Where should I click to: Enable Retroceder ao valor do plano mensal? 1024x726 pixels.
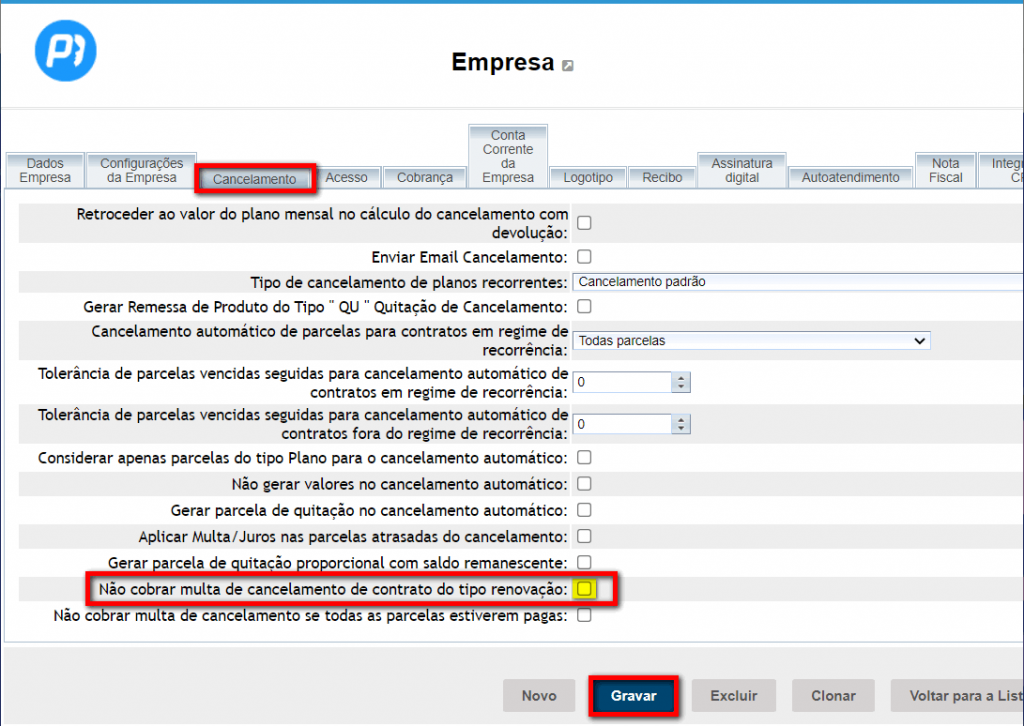[x=584, y=223]
